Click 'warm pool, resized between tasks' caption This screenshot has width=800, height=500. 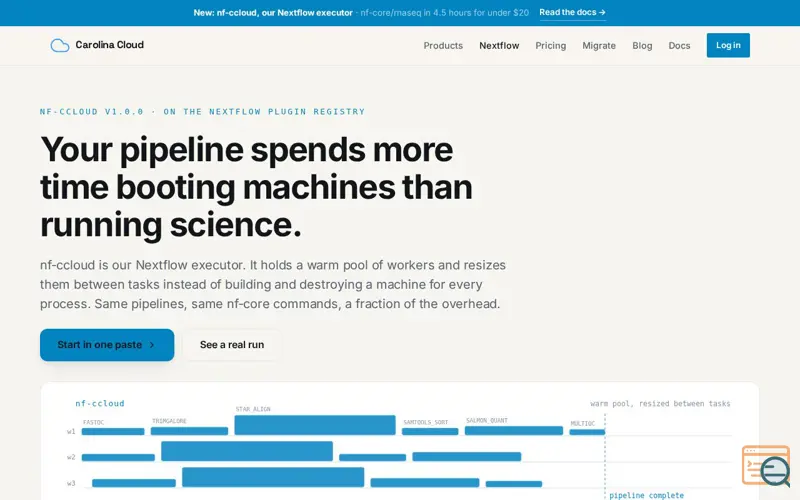coord(660,404)
